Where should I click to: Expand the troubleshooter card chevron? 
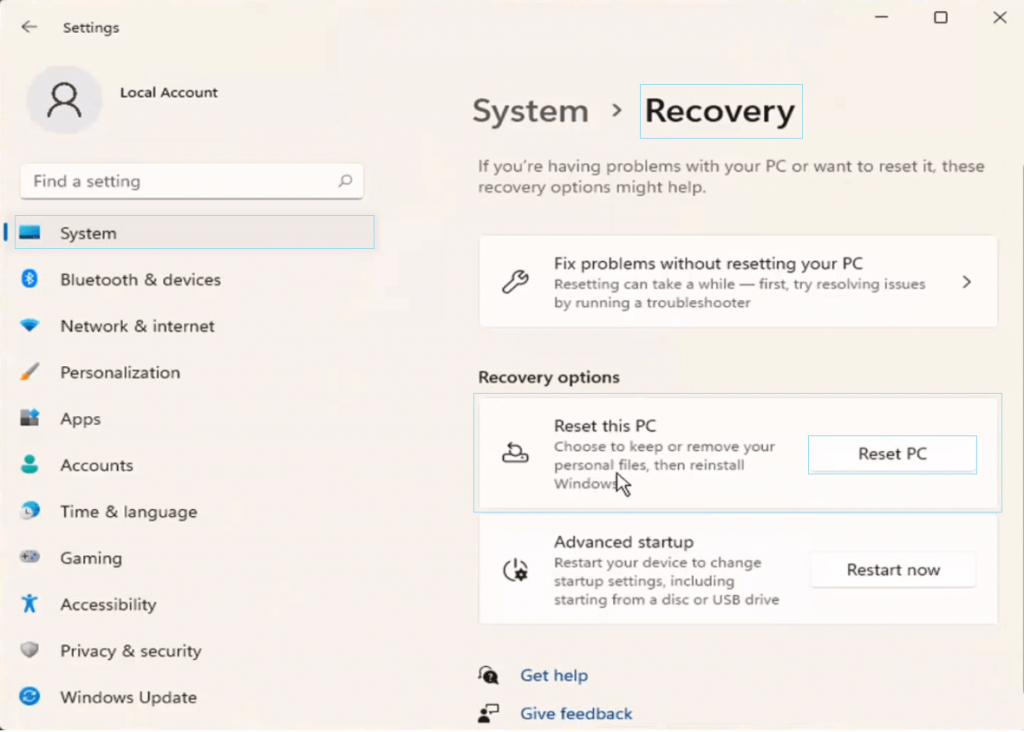click(967, 282)
